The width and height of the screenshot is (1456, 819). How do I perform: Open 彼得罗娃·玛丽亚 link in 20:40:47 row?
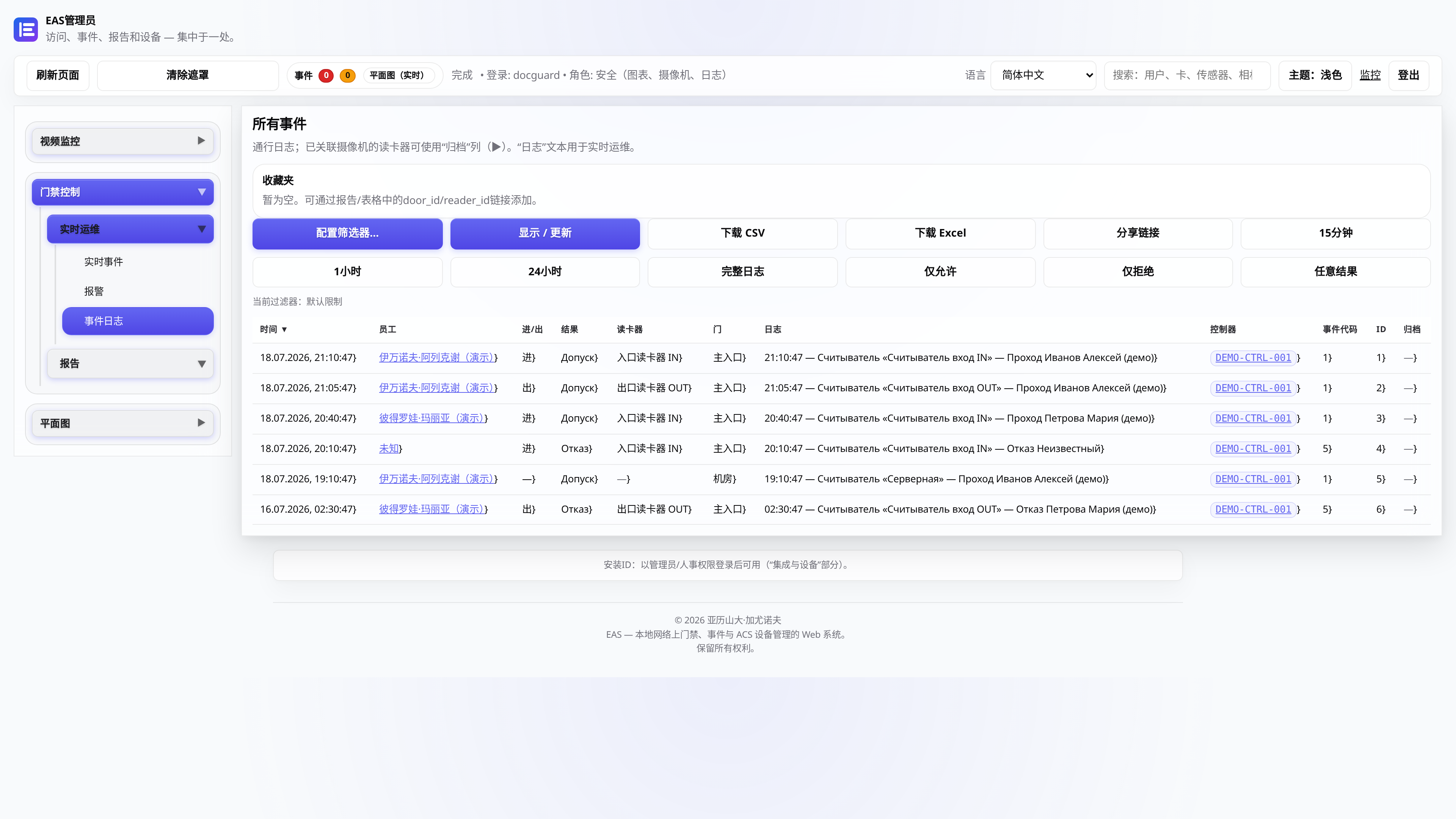click(x=431, y=418)
